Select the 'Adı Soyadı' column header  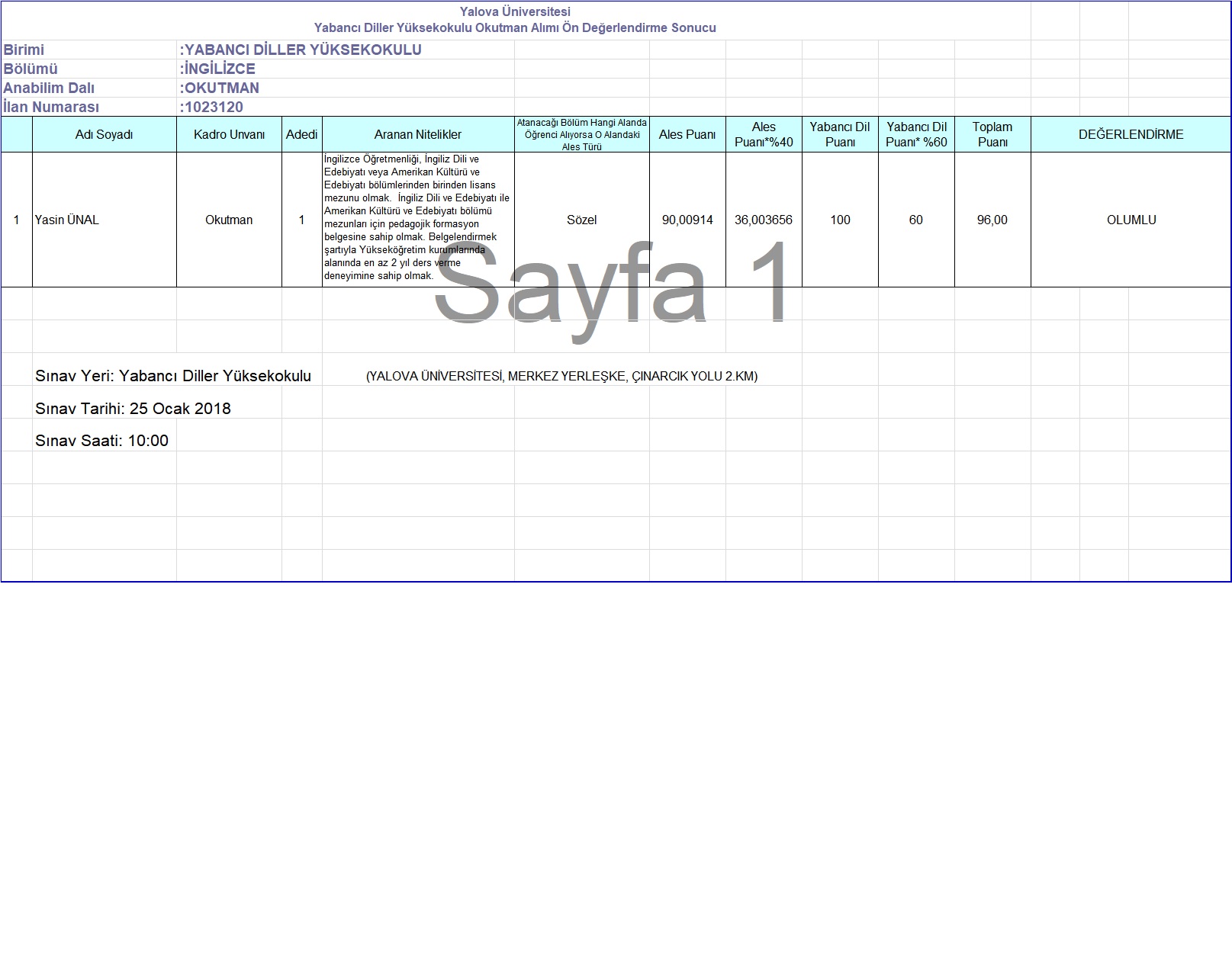(x=105, y=134)
